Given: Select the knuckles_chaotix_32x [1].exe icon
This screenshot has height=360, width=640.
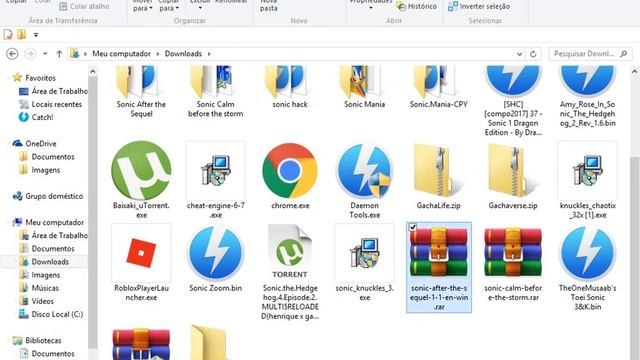Looking at the screenshot, I should [x=587, y=171].
